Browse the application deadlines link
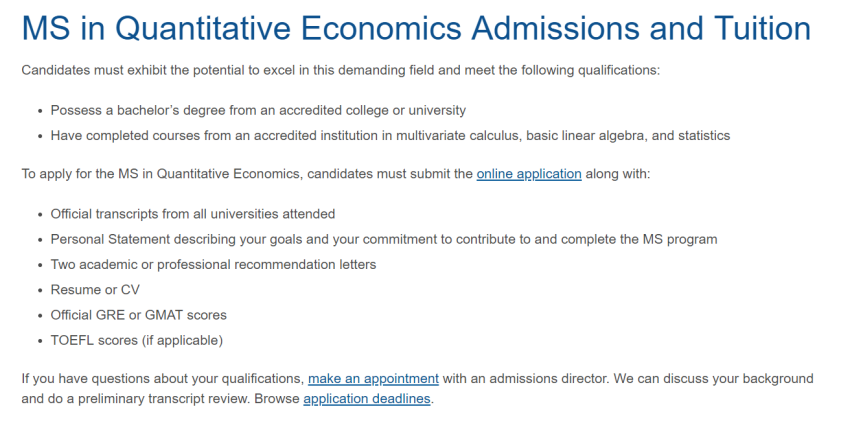 [367, 400]
